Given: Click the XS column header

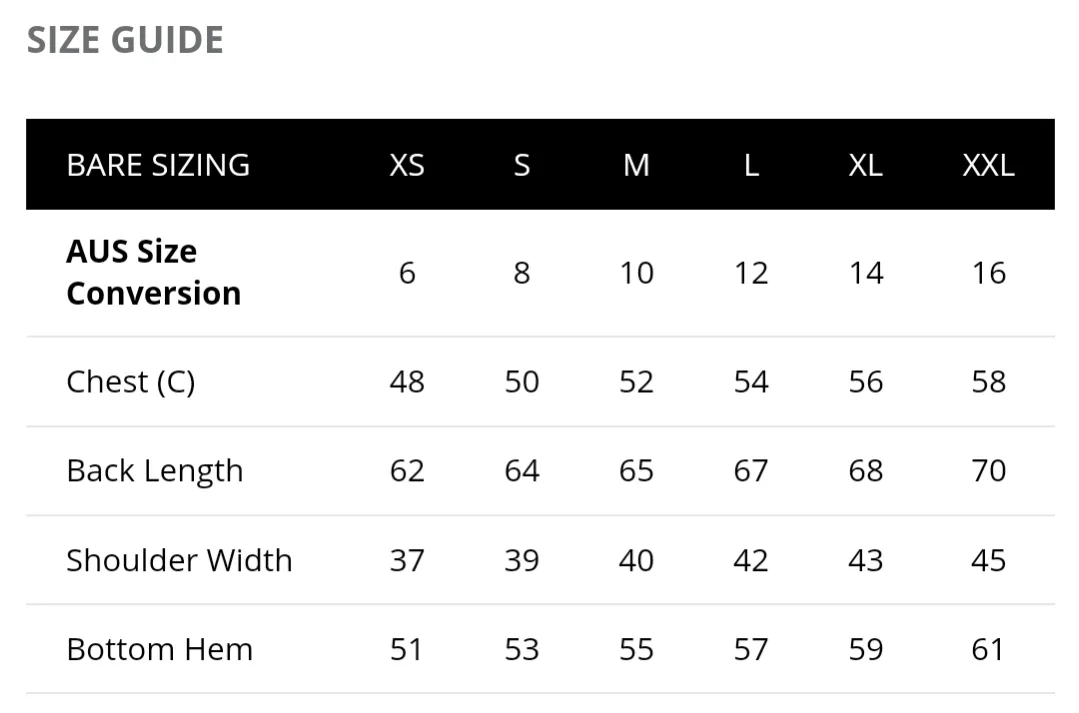Looking at the screenshot, I should [x=407, y=165].
